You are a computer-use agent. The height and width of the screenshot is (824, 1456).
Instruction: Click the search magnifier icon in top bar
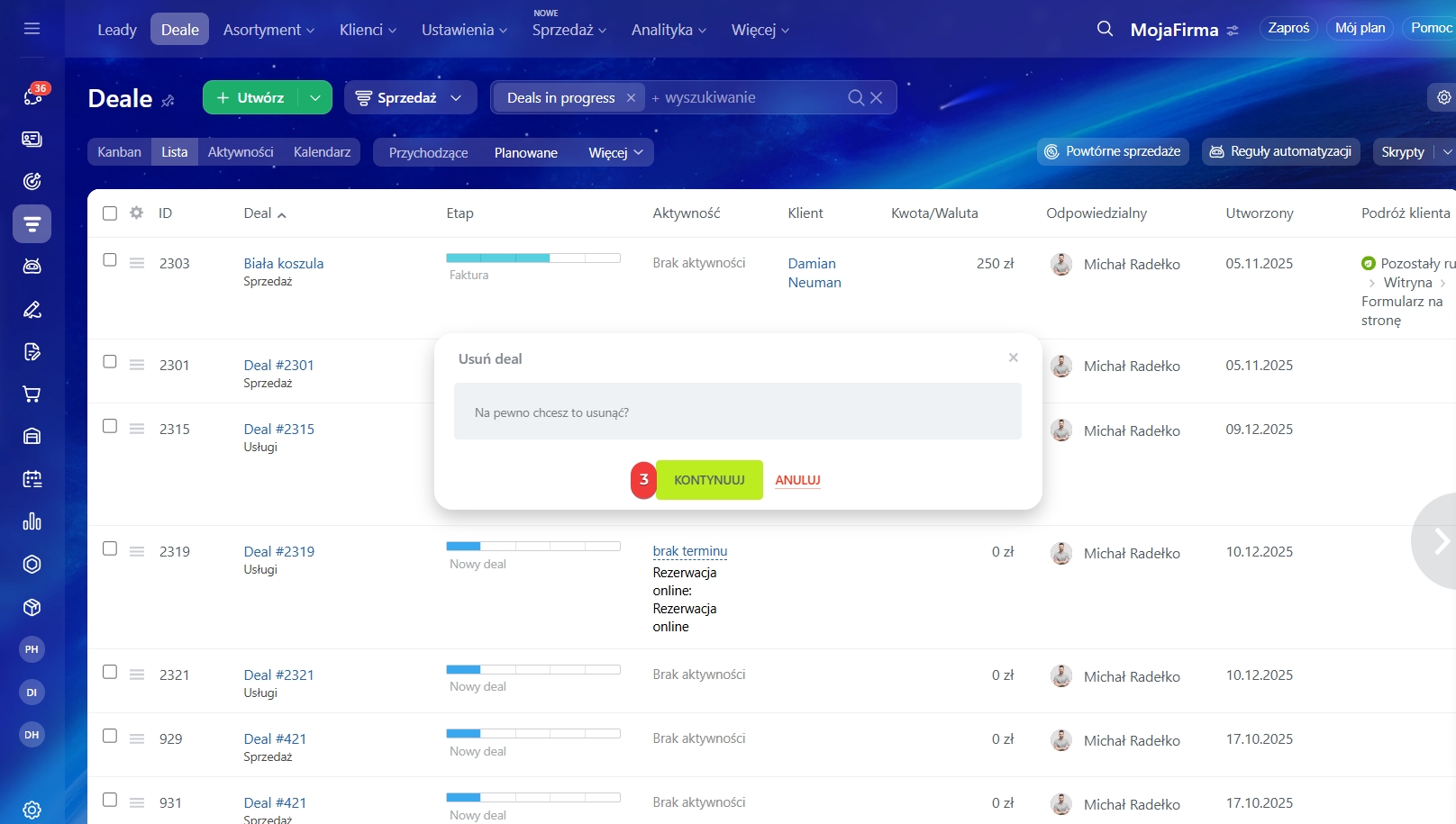pos(1105,29)
